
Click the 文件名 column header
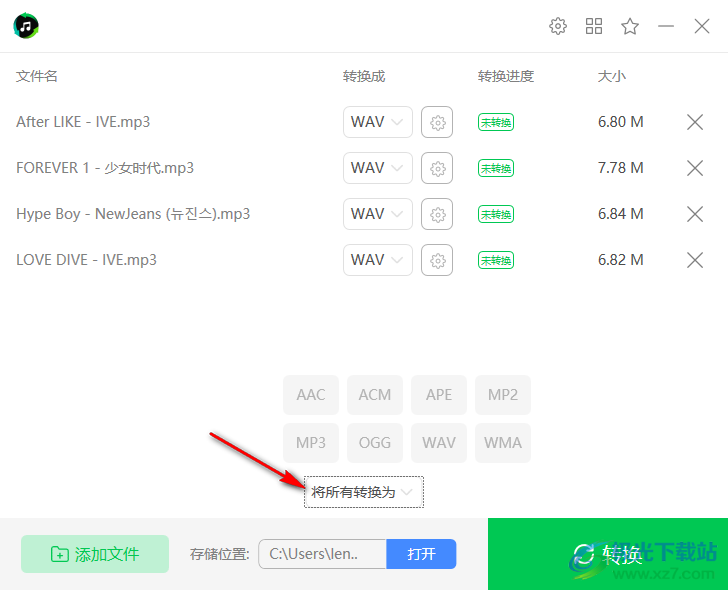[x=37, y=76]
